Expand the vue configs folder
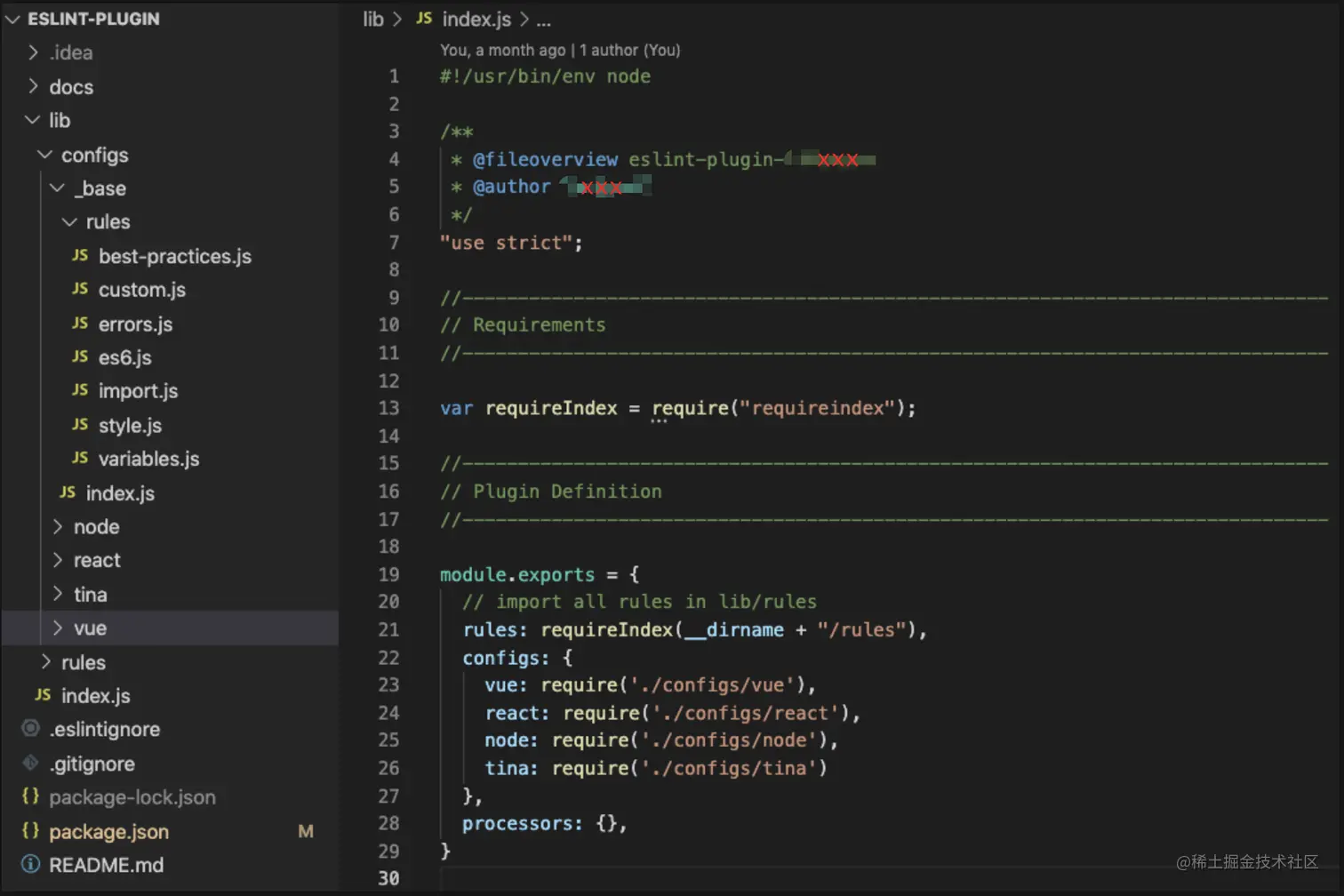1344x896 pixels. pyautogui.click(x=58, y=628)
